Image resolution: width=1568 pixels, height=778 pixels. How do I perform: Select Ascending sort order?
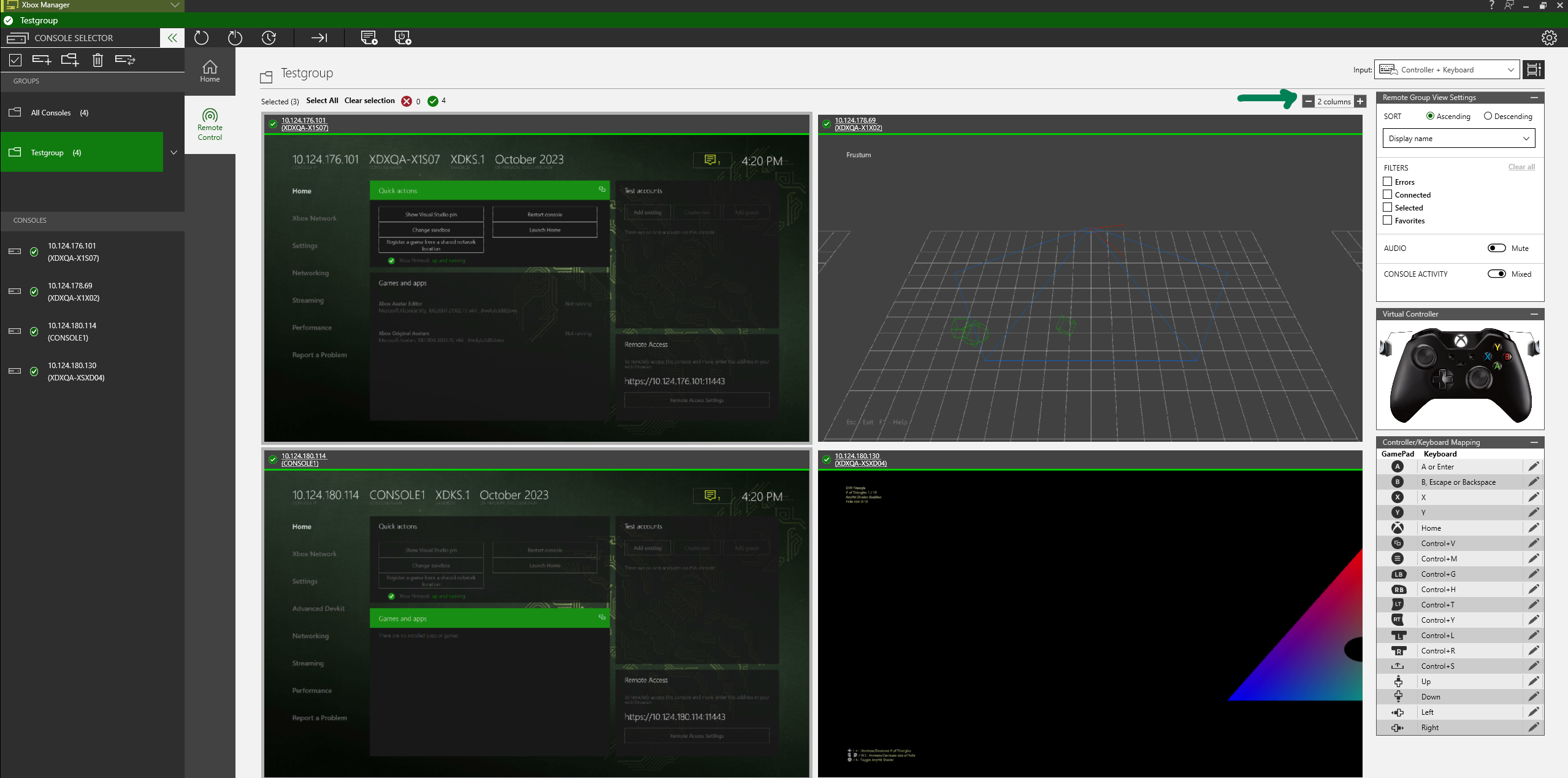[x=1430, y=116]
